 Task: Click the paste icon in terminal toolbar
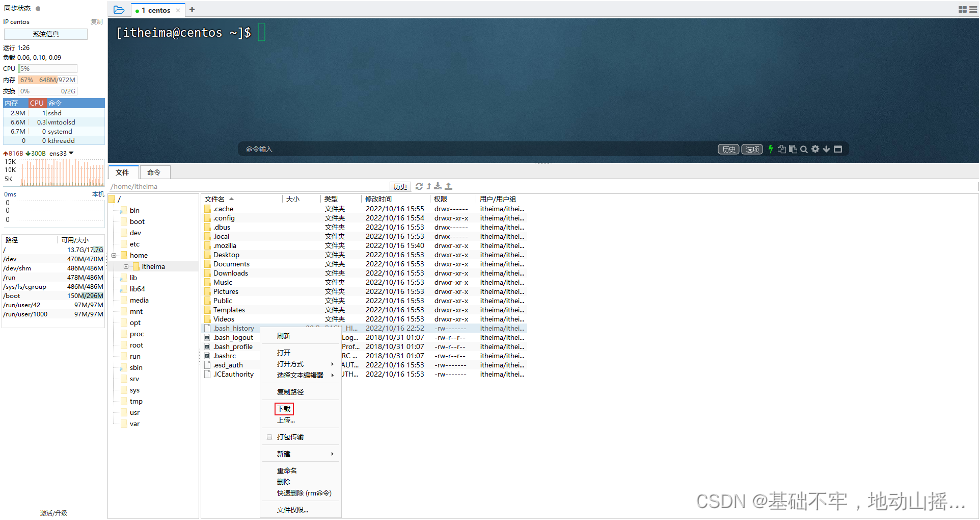click(792, 149)
